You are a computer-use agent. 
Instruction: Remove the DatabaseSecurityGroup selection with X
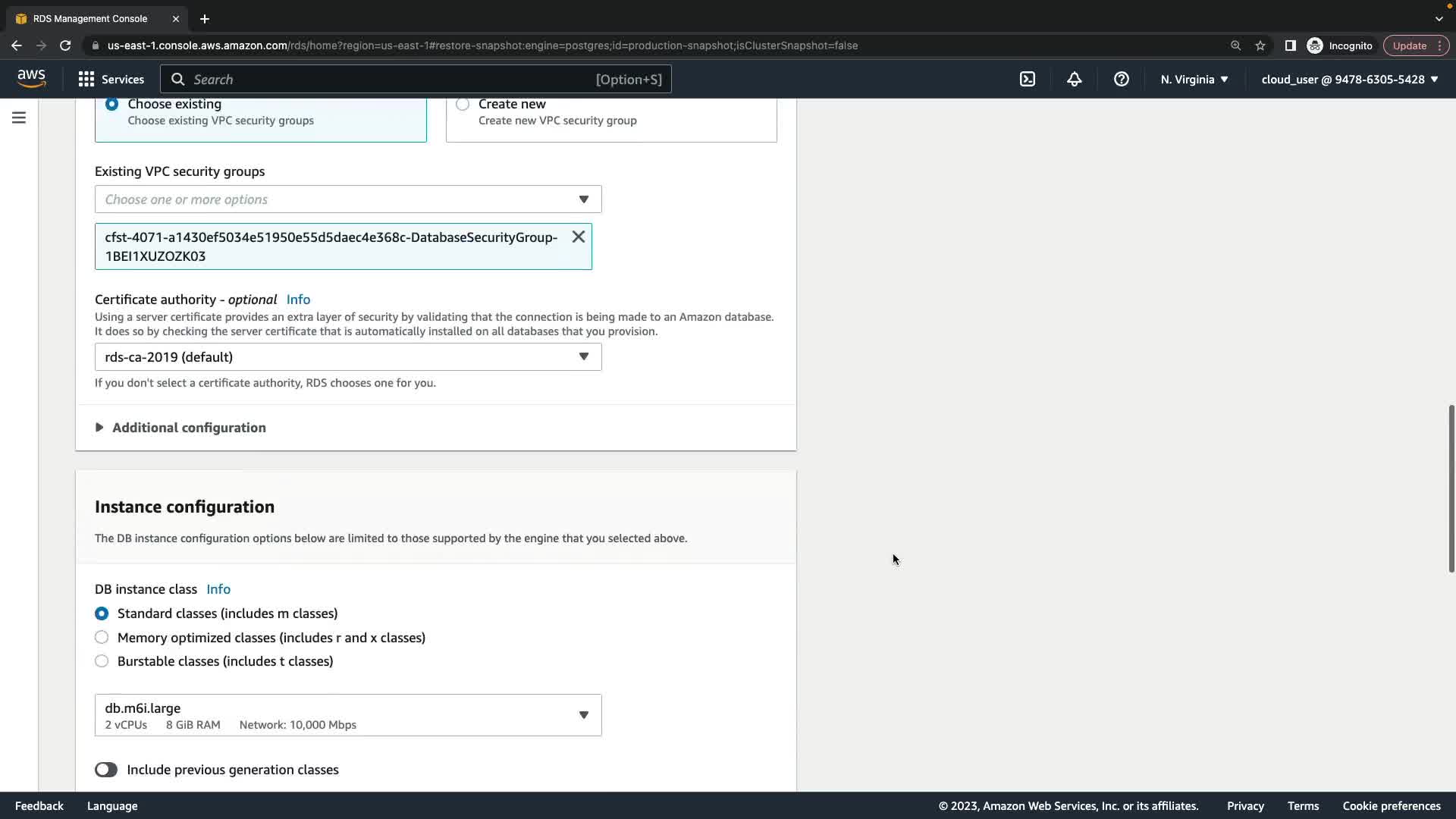(579, 237)
